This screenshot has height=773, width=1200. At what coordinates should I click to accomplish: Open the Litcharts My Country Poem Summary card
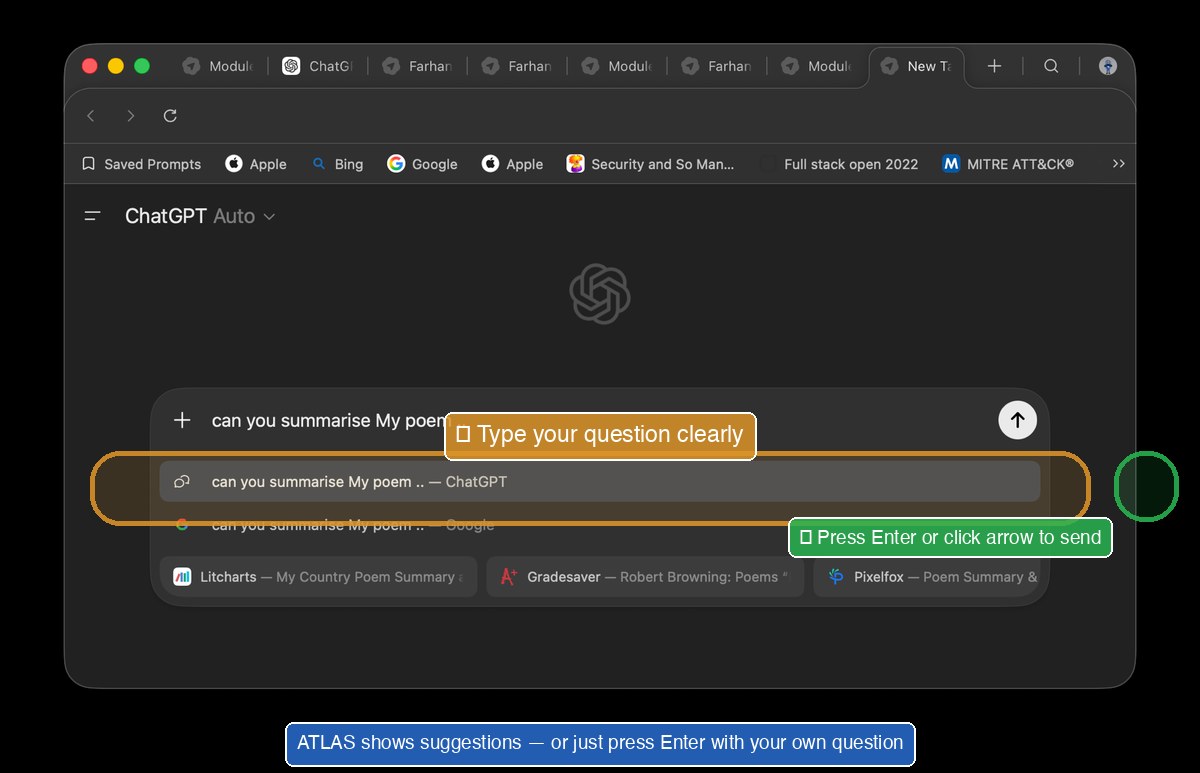(318, 577)
